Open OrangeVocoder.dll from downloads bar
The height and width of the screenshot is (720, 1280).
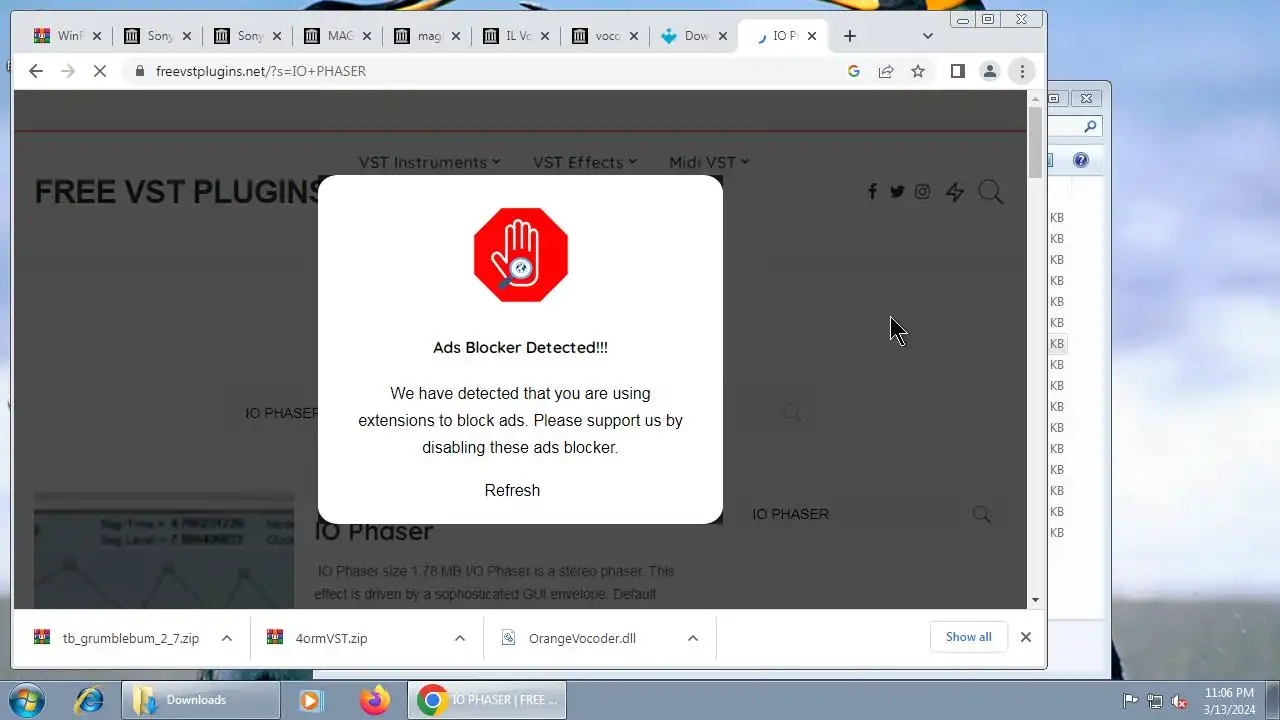coord(582,638)
